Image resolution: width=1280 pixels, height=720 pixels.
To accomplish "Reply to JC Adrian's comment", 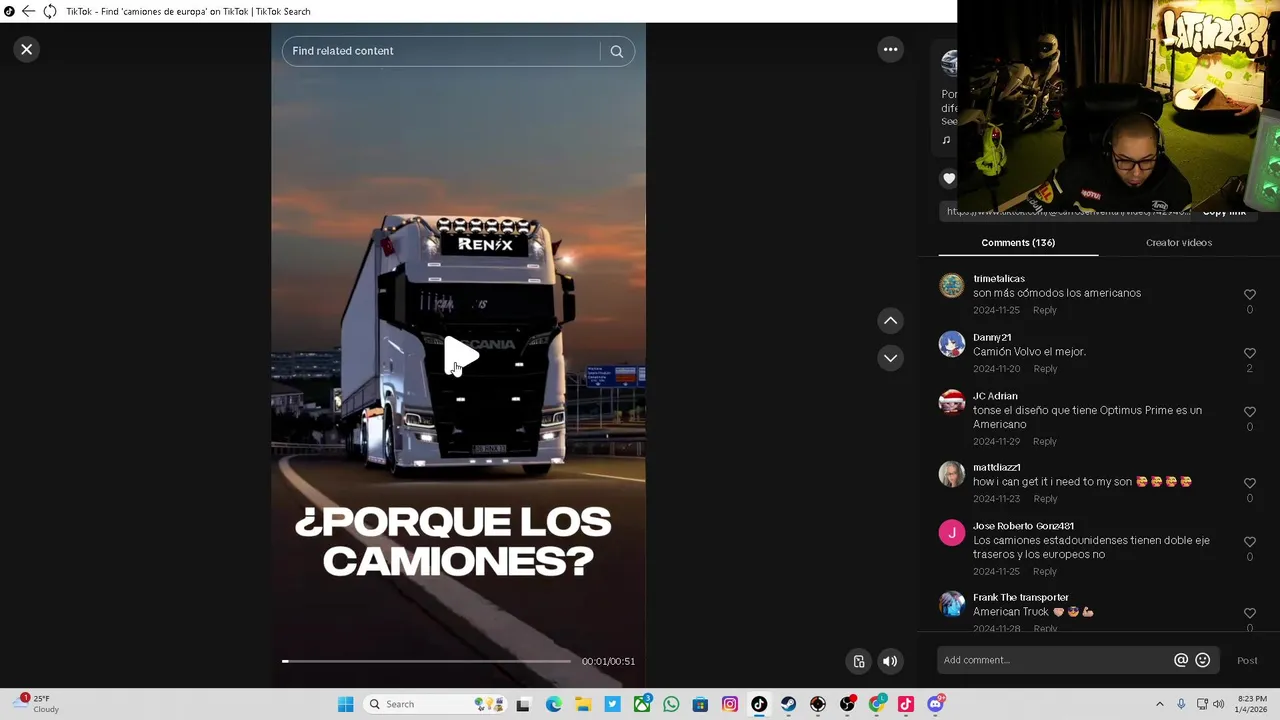I will coord(1044,441).
